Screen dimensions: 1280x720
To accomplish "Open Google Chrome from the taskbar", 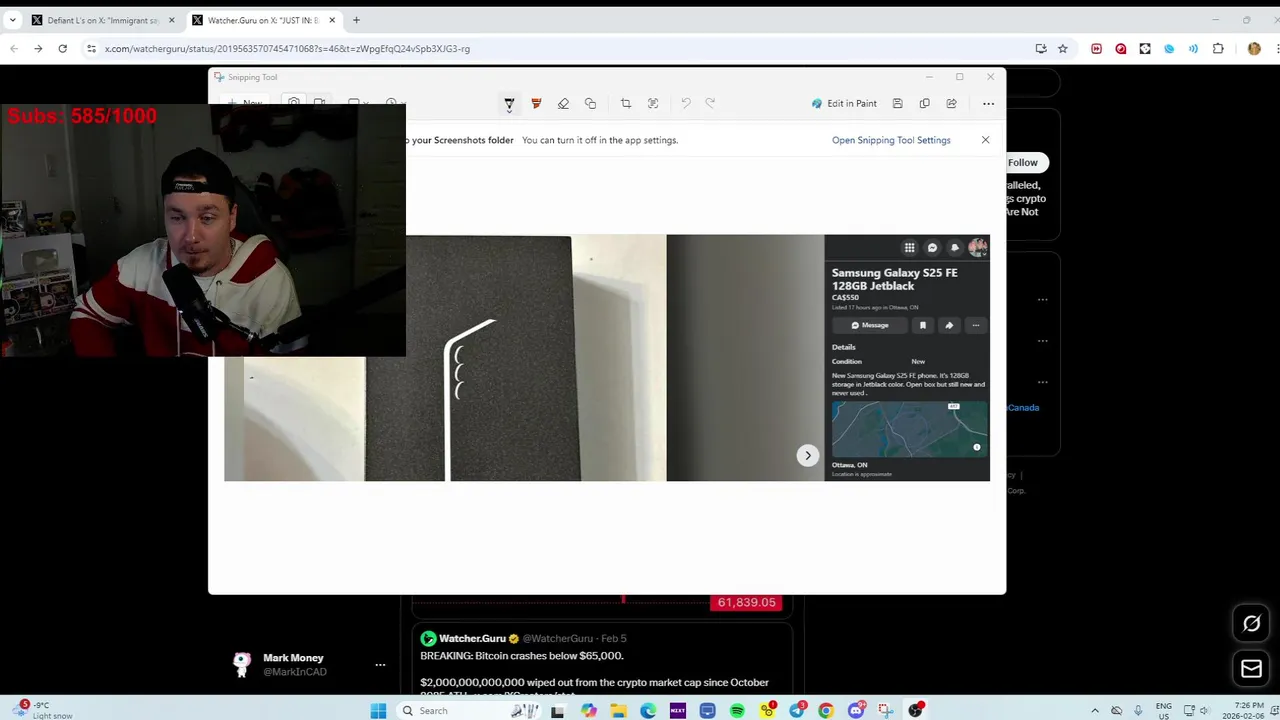I will tap(826, 711).
